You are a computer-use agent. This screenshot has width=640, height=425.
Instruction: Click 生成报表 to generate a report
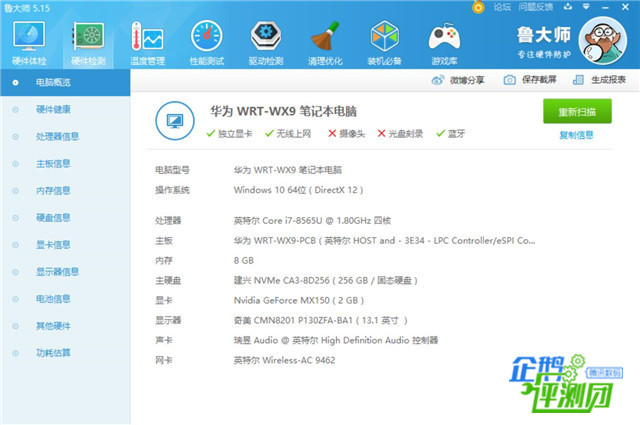point(599,80)
